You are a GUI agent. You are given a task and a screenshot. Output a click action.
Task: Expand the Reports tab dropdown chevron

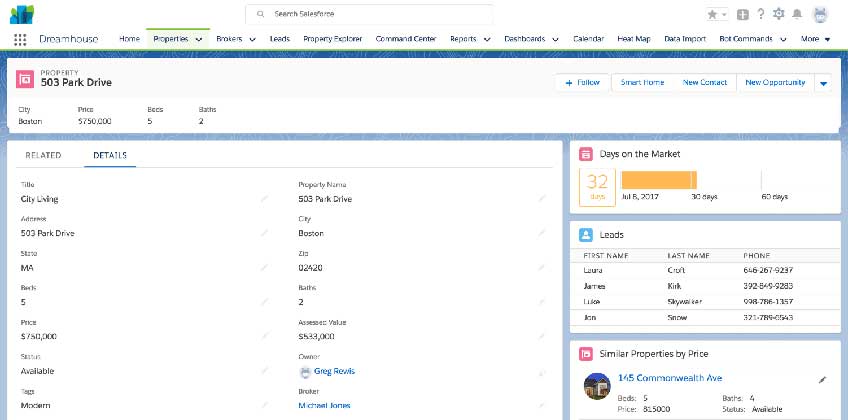pos(487,39)
